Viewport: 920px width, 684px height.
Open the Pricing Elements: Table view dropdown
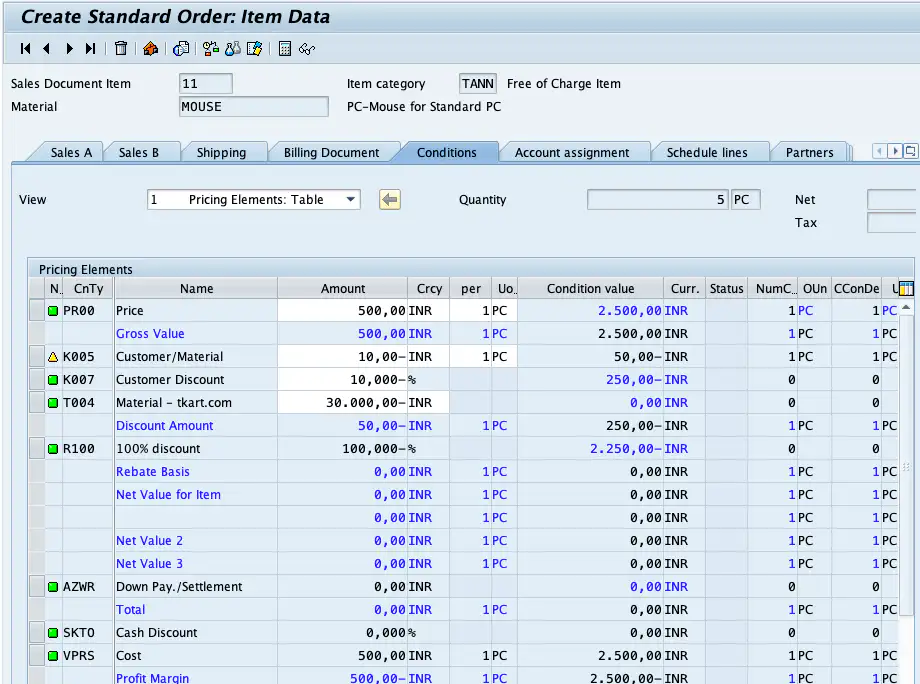coord(253,199)
